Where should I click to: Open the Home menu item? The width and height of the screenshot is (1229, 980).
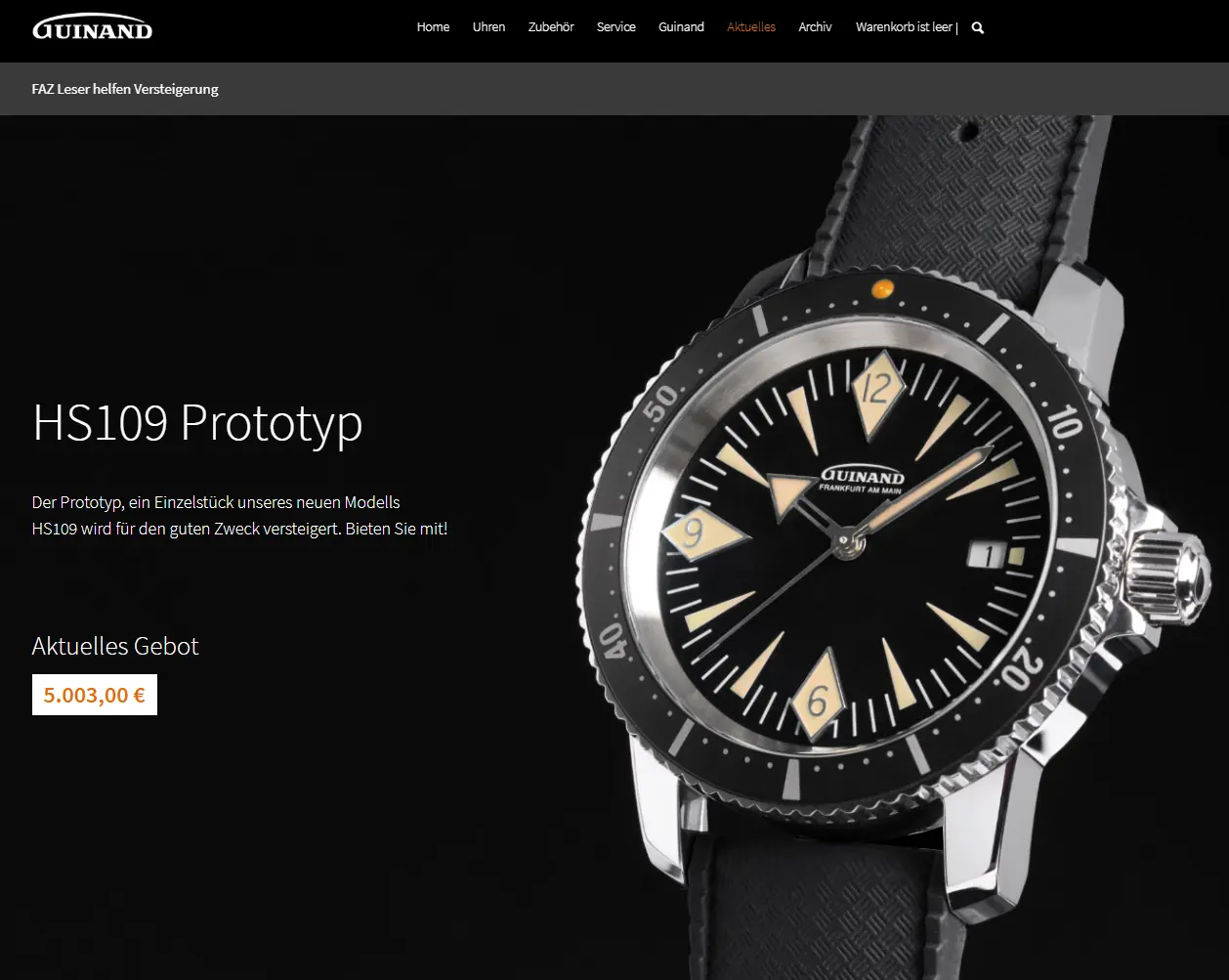433,27
